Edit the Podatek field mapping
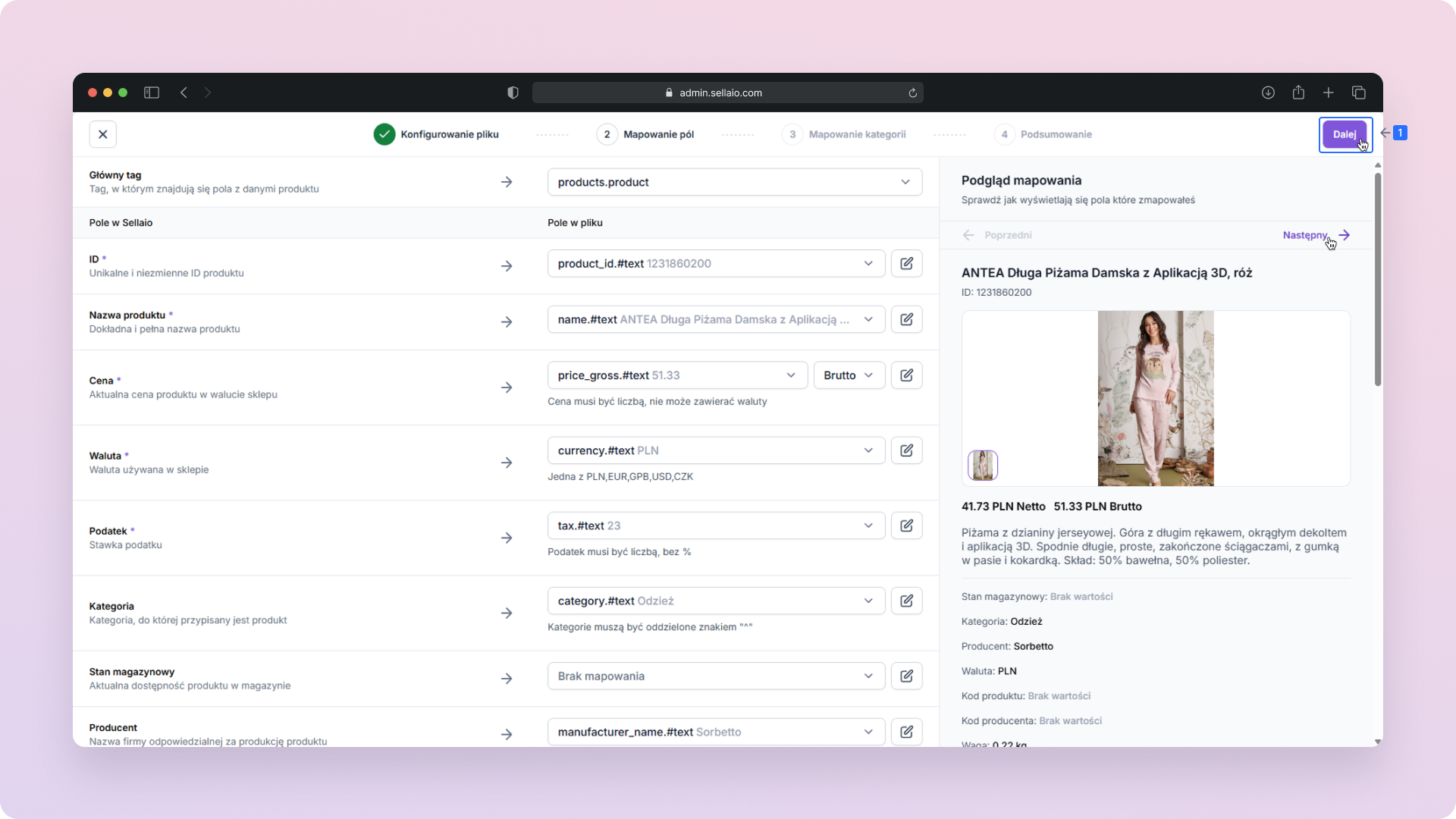Image resolution: width=1456 pixels, height=819 pixels. [x=906, y=526]
